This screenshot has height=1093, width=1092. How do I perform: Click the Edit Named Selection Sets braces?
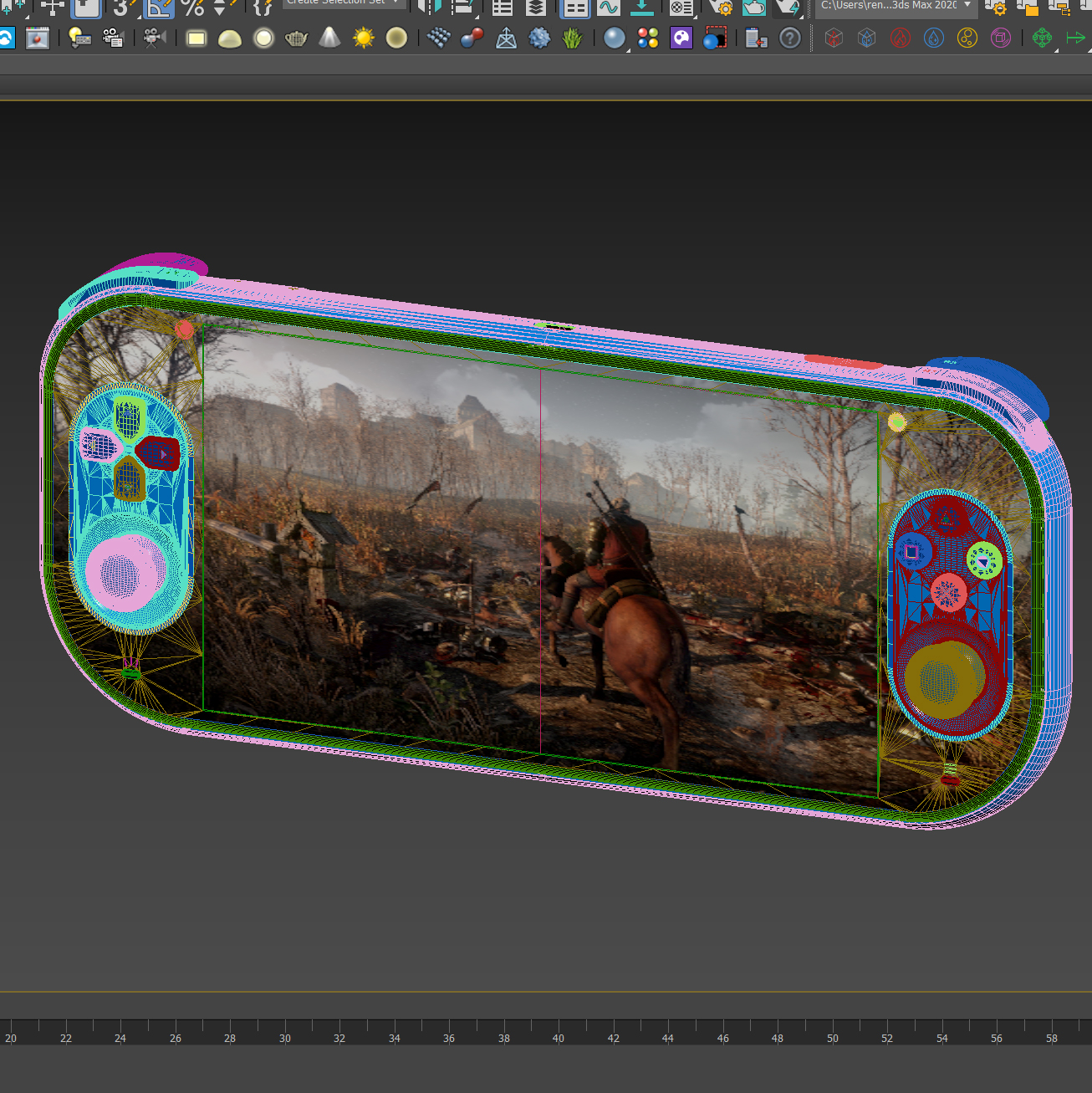tap(262, 8)
